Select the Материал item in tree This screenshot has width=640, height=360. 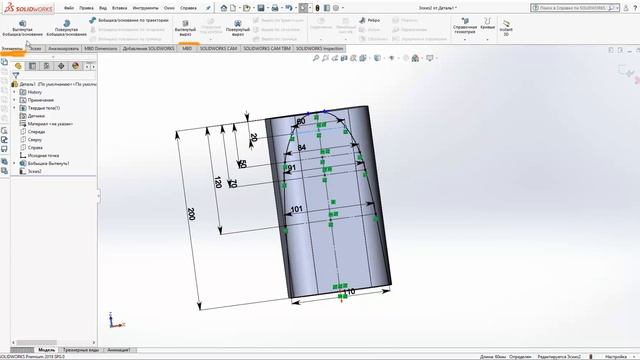point(46,124)
